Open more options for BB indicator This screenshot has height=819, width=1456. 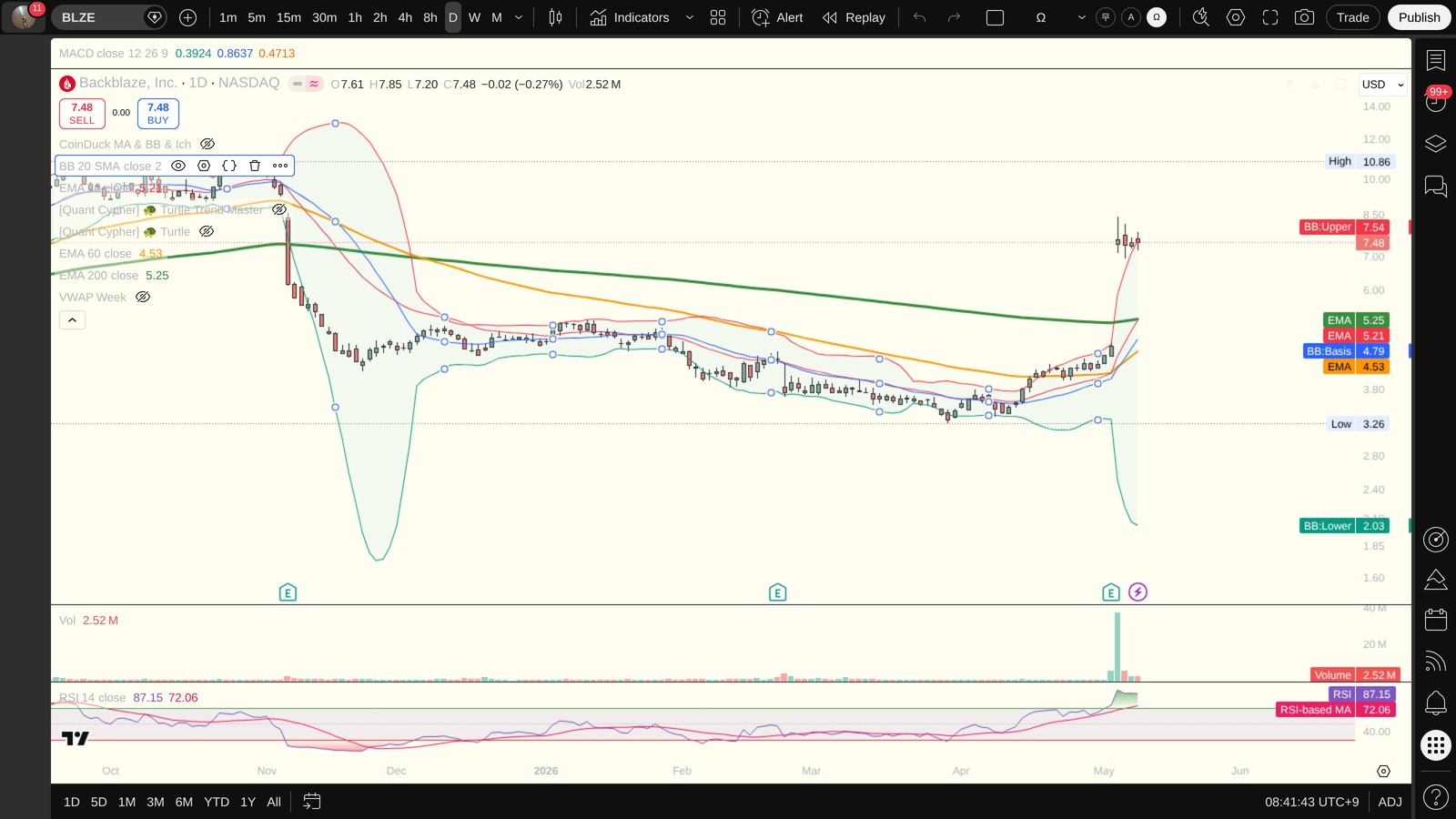point(280,166)
